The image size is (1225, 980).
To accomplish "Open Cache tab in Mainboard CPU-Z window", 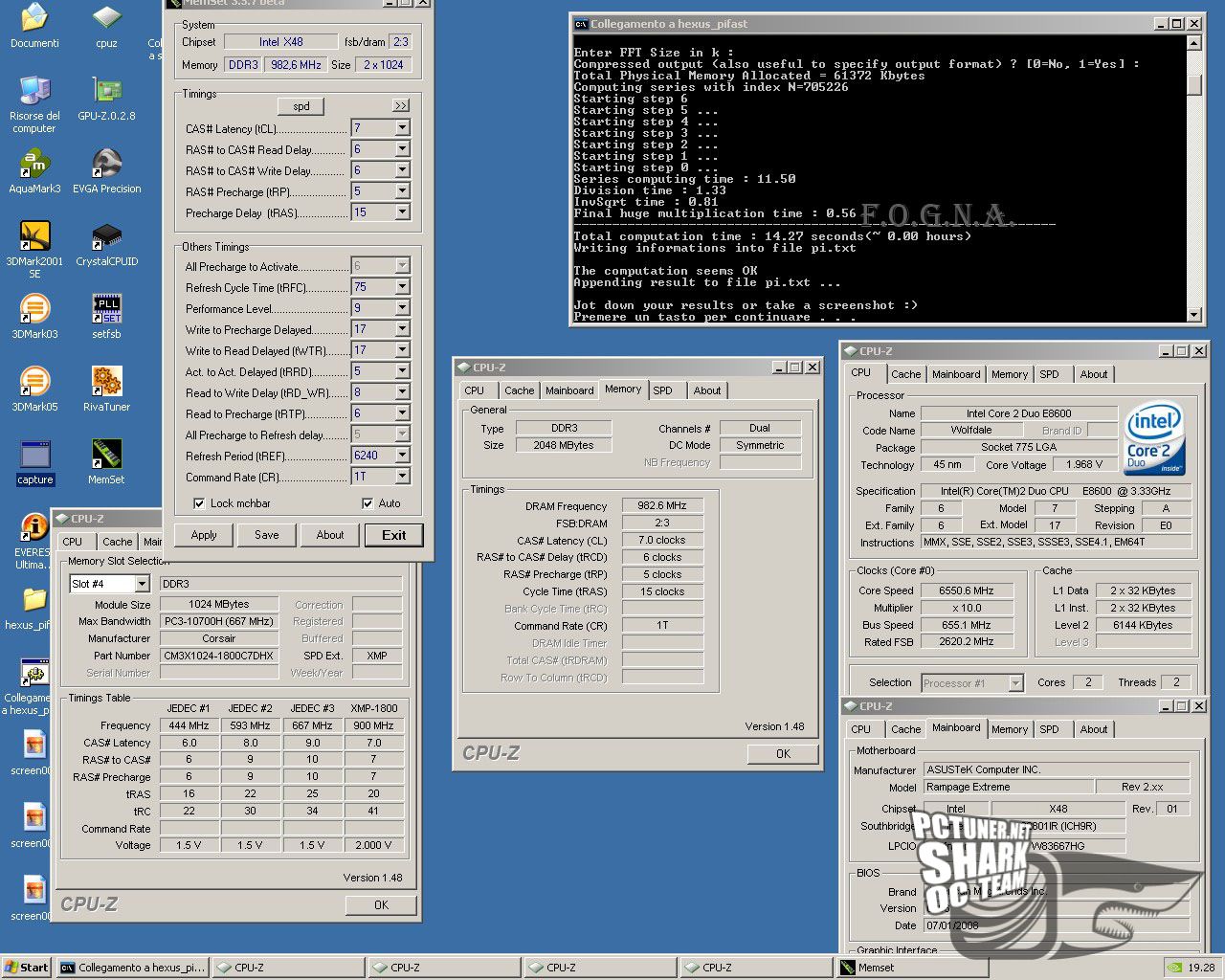I will coord(906,729).
